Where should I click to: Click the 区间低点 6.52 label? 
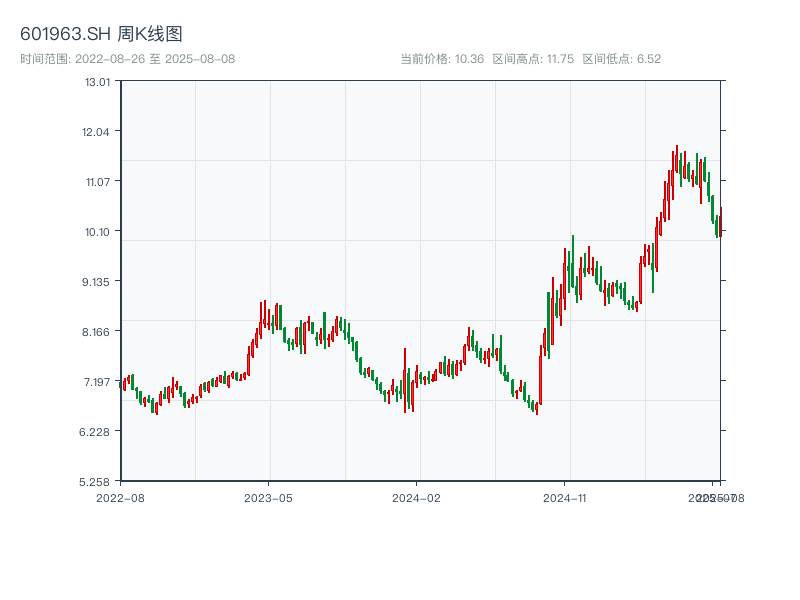pos(621,59)
